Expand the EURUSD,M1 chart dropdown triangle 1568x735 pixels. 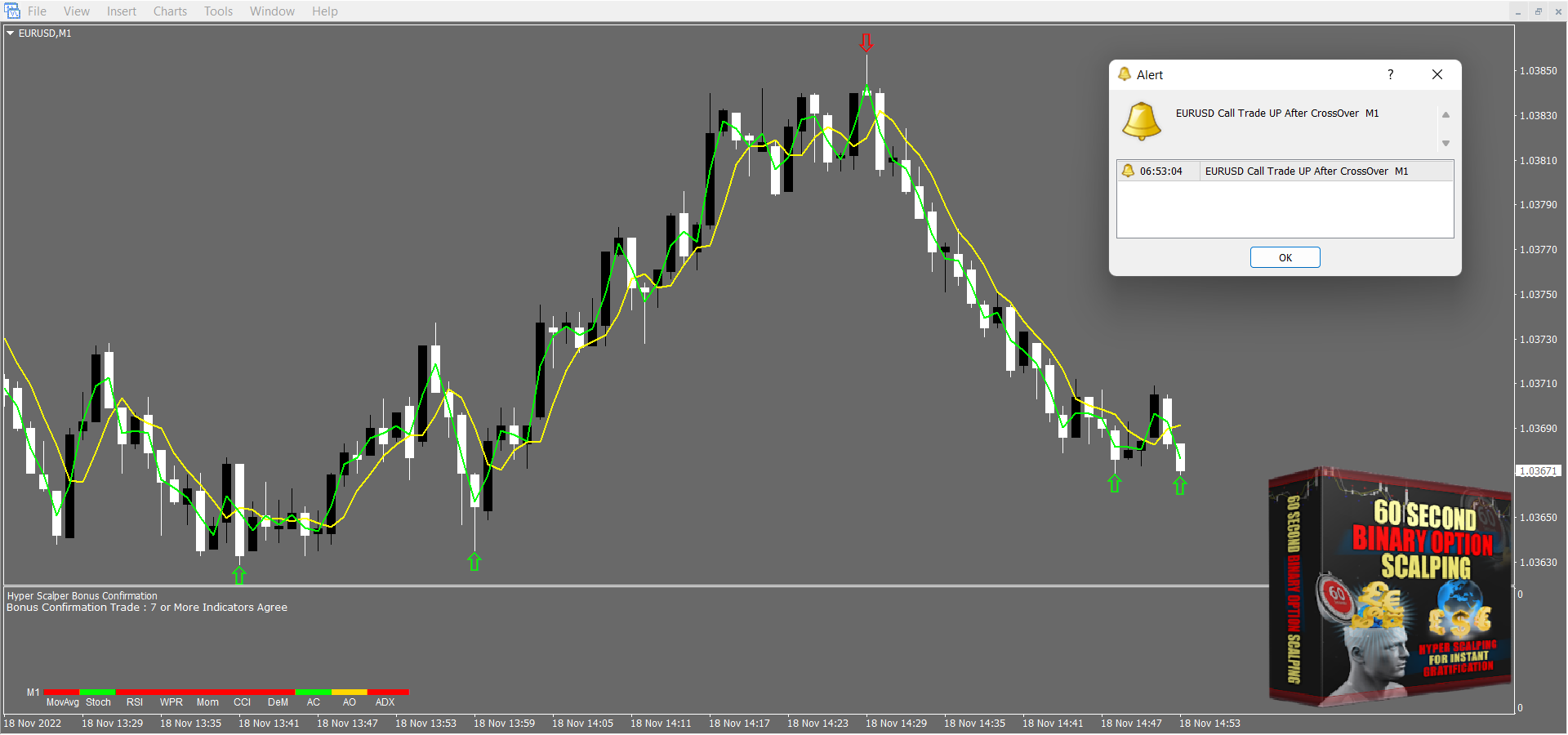pos(11,33)
